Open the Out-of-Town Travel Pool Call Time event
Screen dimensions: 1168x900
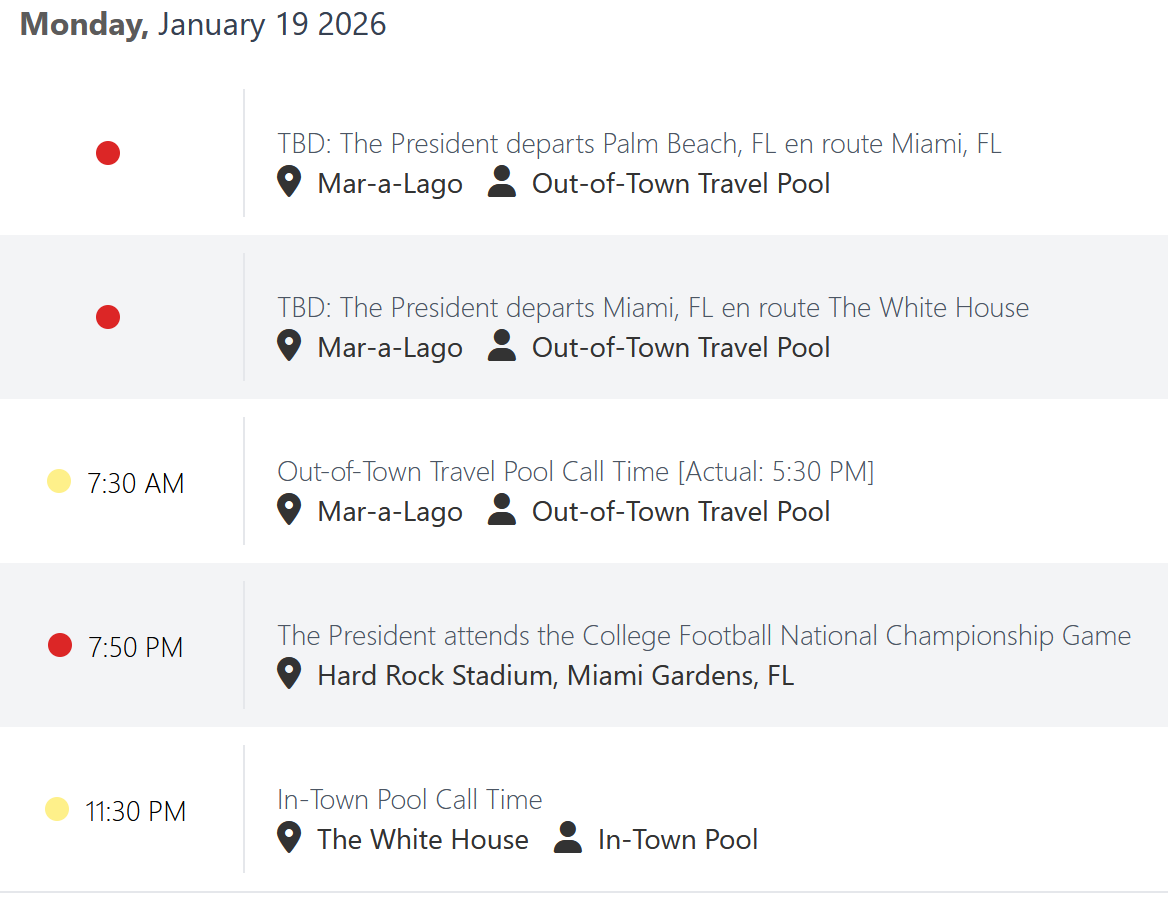click(575, 471)
